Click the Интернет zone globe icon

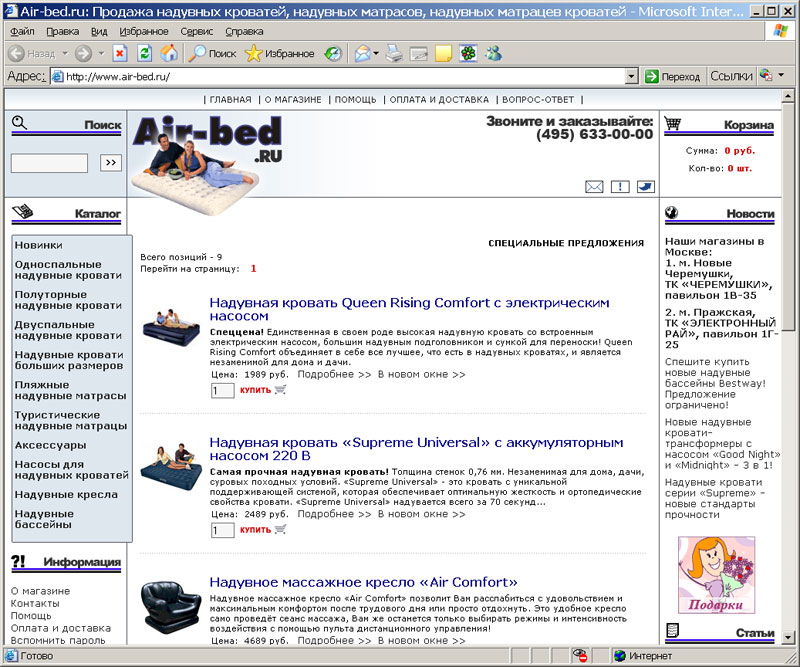pos(620,656)
